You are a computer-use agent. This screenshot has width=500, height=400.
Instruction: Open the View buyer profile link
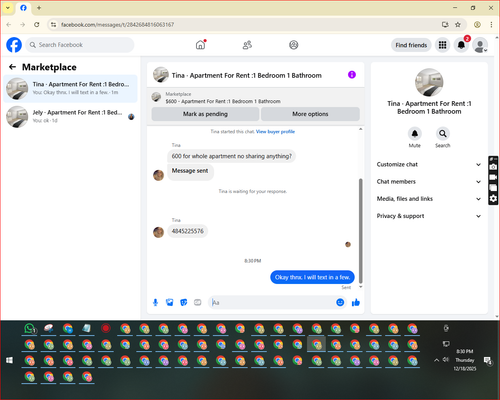pos(275,132)
